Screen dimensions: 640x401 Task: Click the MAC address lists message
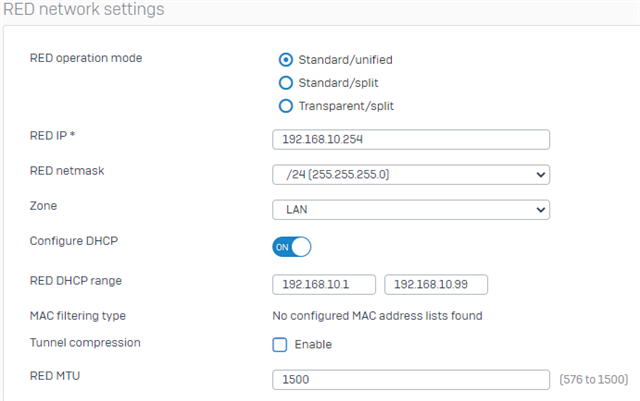(x=378, y=316)
